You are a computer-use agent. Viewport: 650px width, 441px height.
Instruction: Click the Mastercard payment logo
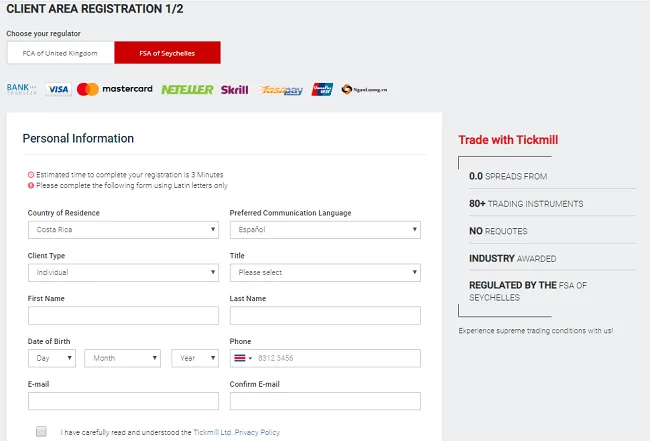[x=115, y=89]
